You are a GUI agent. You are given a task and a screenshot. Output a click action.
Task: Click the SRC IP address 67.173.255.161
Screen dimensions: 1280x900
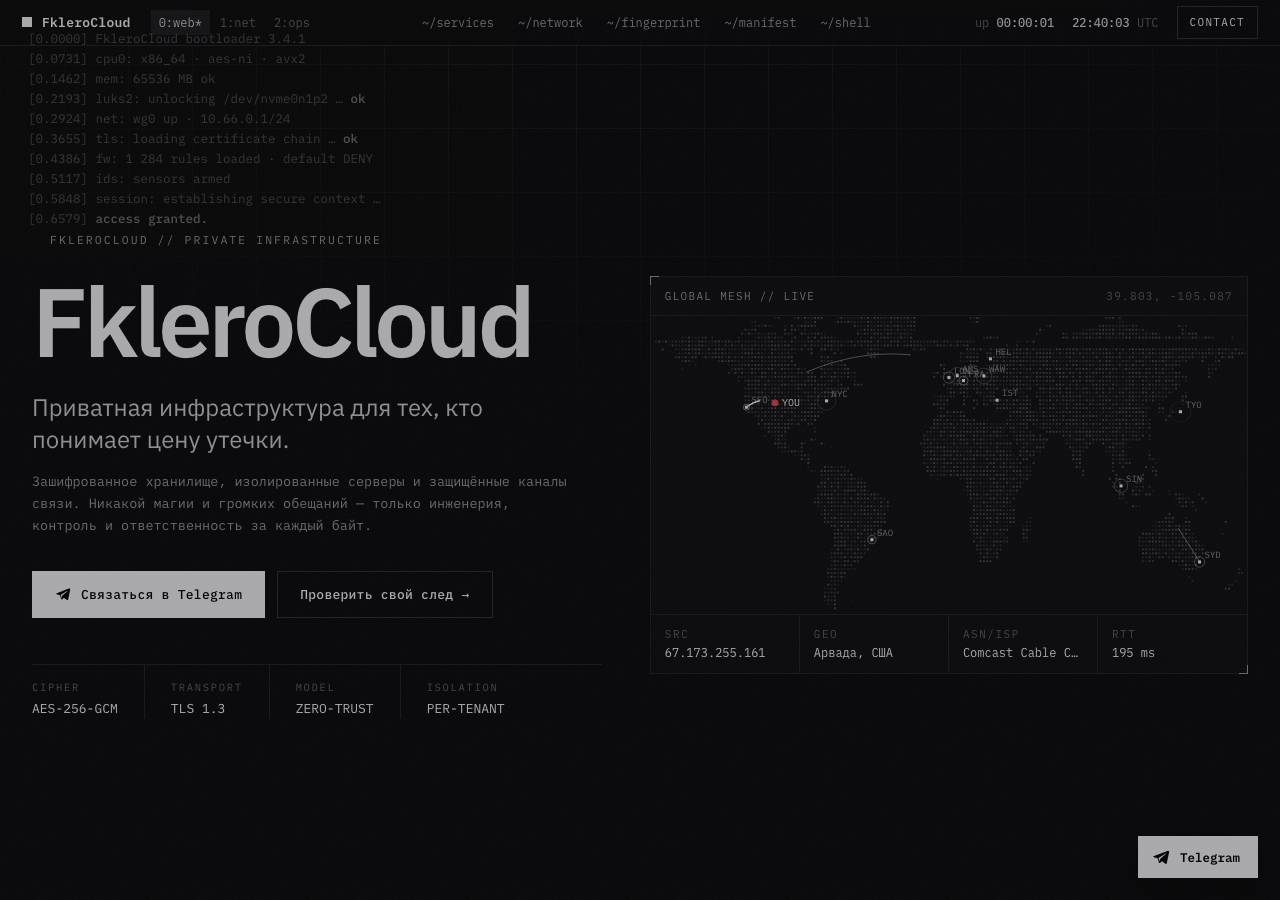point(715,653)
